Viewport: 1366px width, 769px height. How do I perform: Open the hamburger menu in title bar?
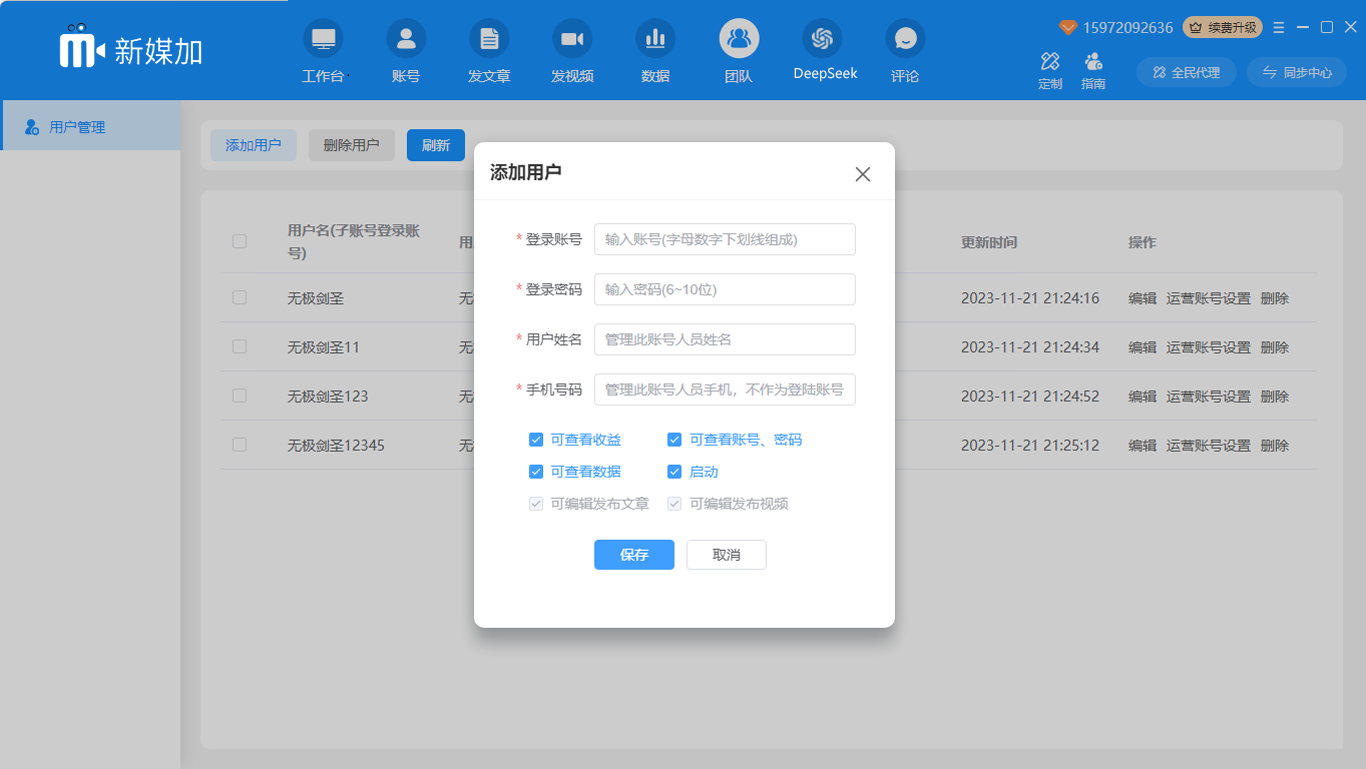(1279, 28)
